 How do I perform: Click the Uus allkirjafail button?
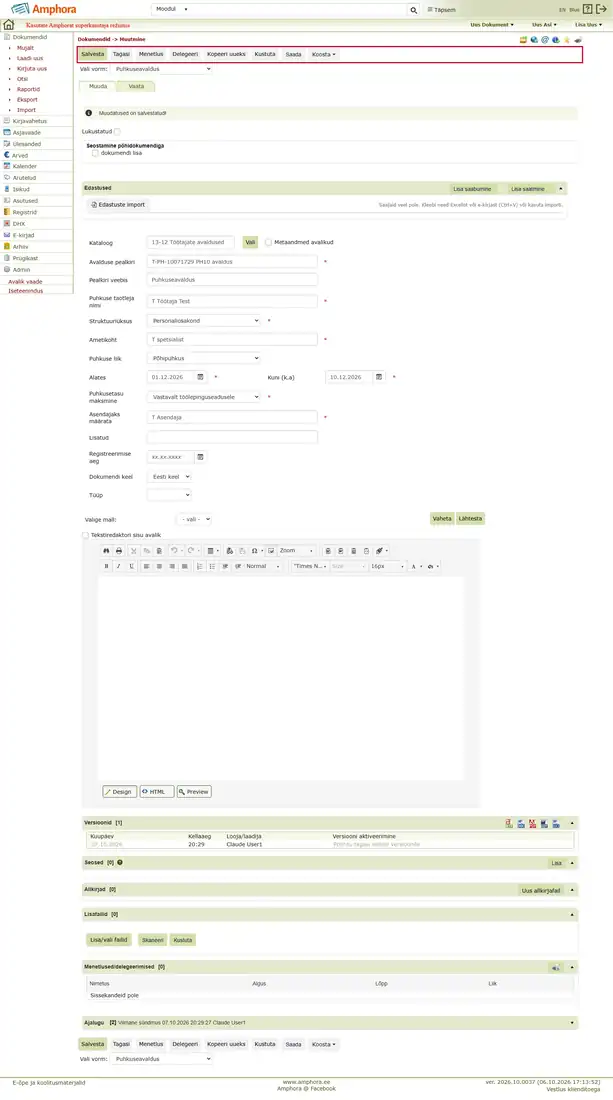(541, 890)
